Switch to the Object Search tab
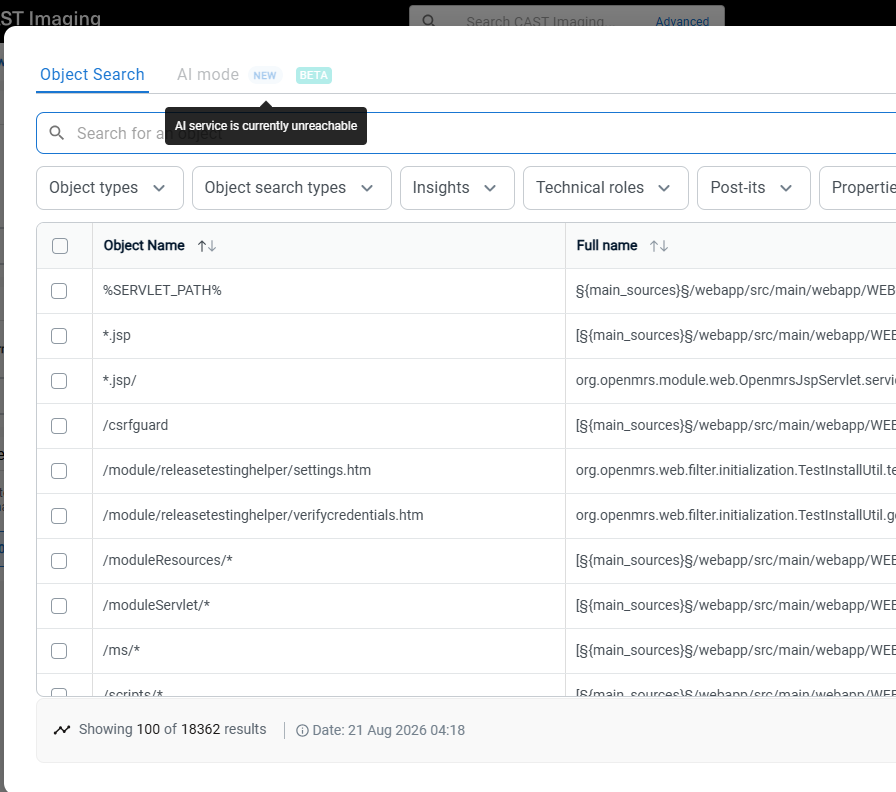 click(92, 75)
